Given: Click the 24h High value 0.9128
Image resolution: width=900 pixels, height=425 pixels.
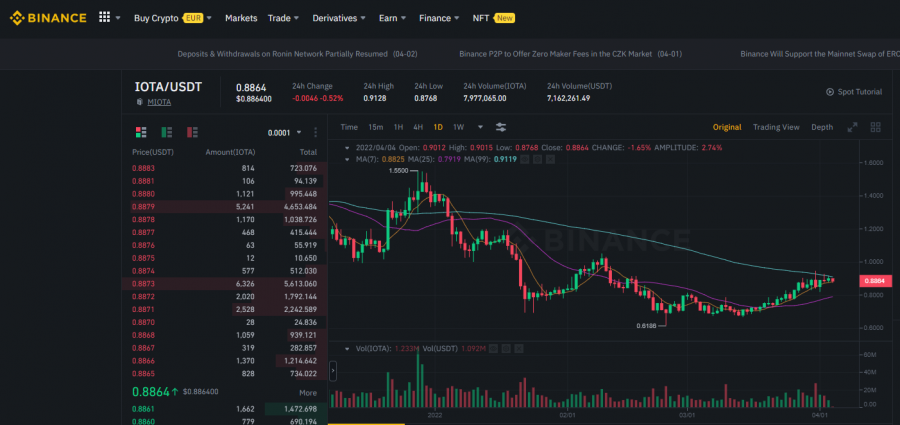Looking at the screenshot, I should (375, 98).
